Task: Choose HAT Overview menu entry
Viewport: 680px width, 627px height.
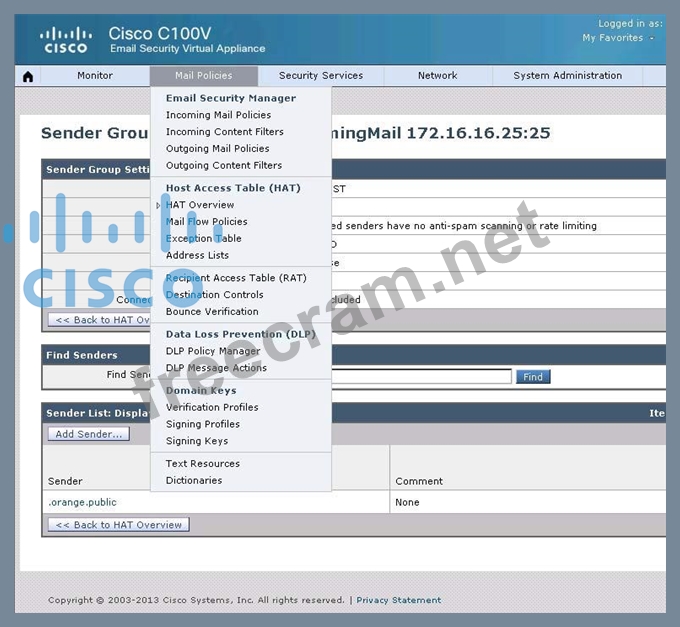Action: pos(200,205)
